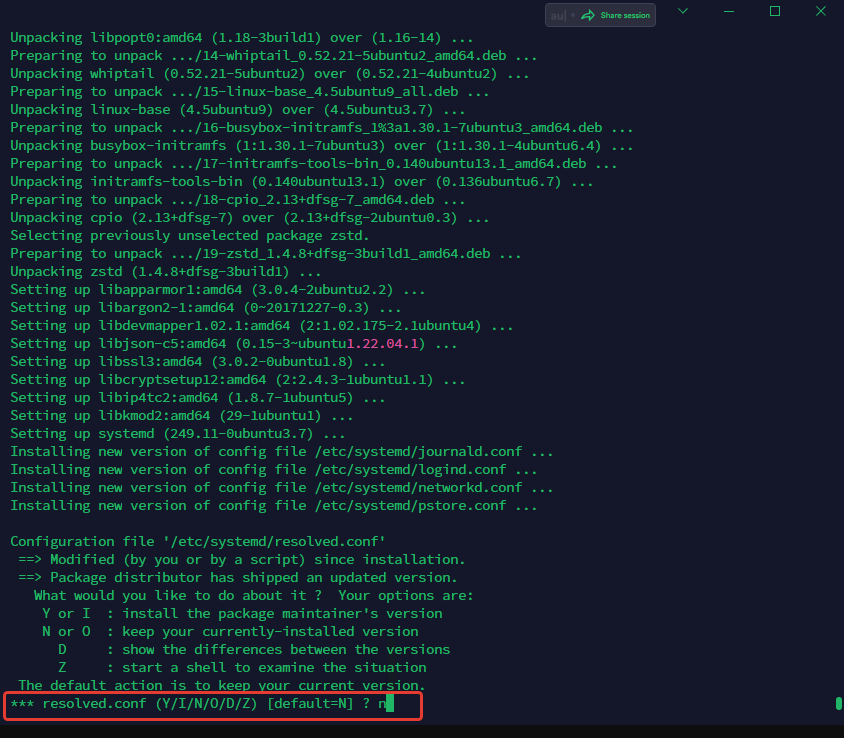Click the 'au' session name input field

click(x=558, y=15)
